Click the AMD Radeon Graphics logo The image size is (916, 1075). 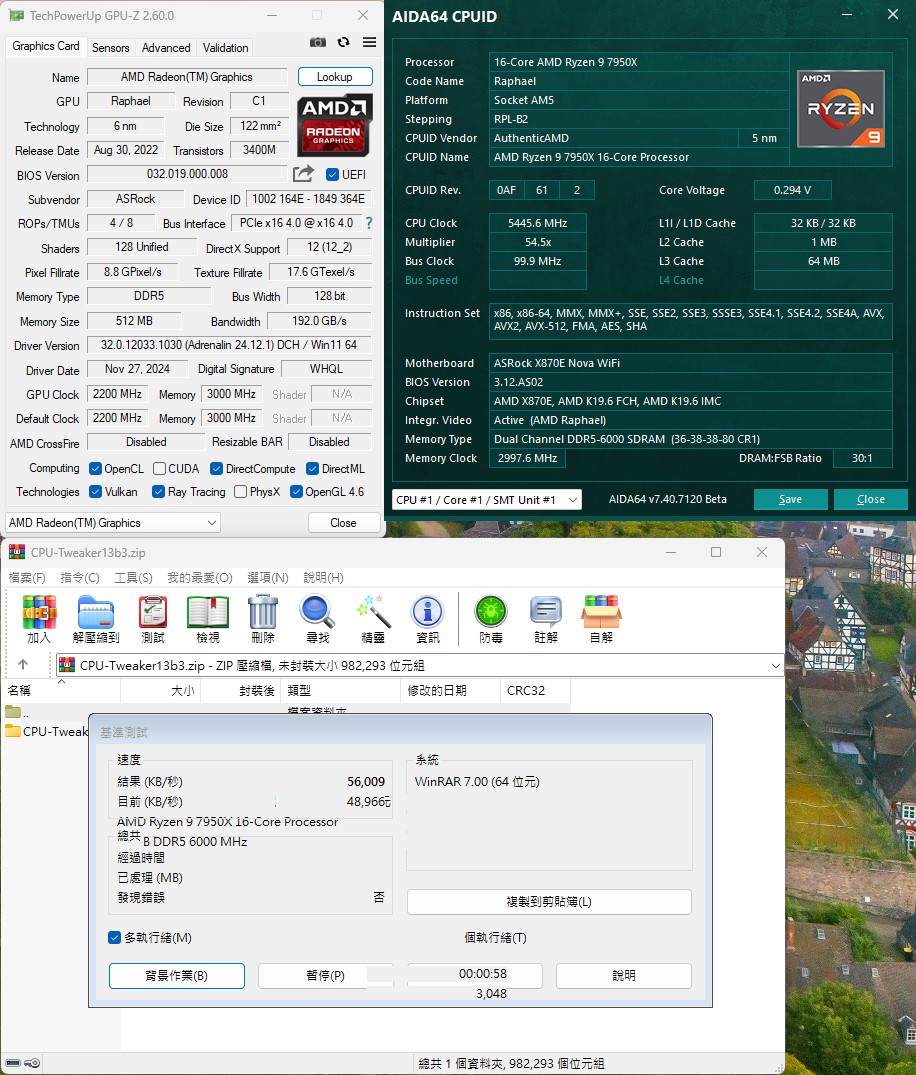point(334,125)
